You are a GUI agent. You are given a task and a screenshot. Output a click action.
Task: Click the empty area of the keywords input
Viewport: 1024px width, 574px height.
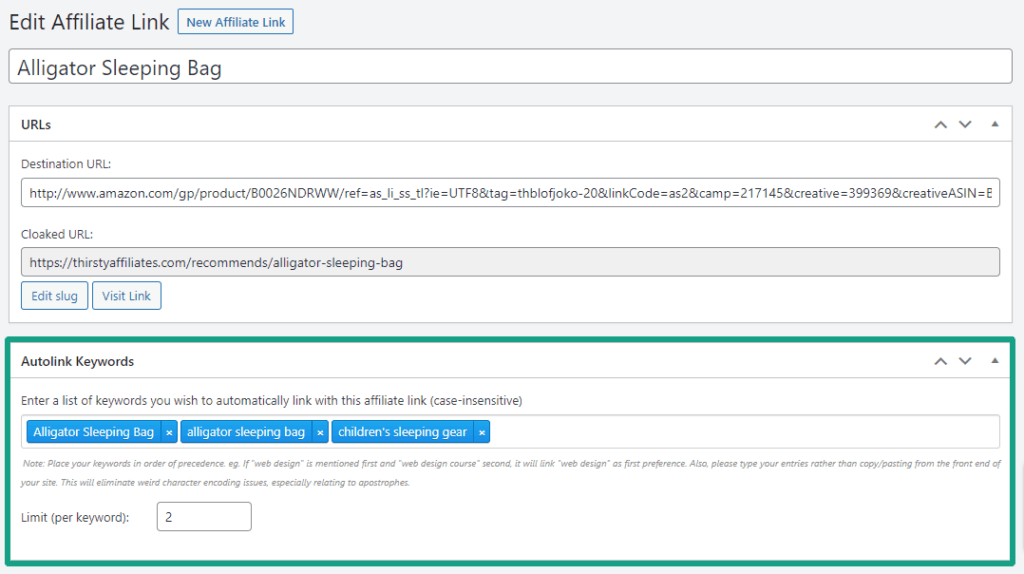[744, 432]
